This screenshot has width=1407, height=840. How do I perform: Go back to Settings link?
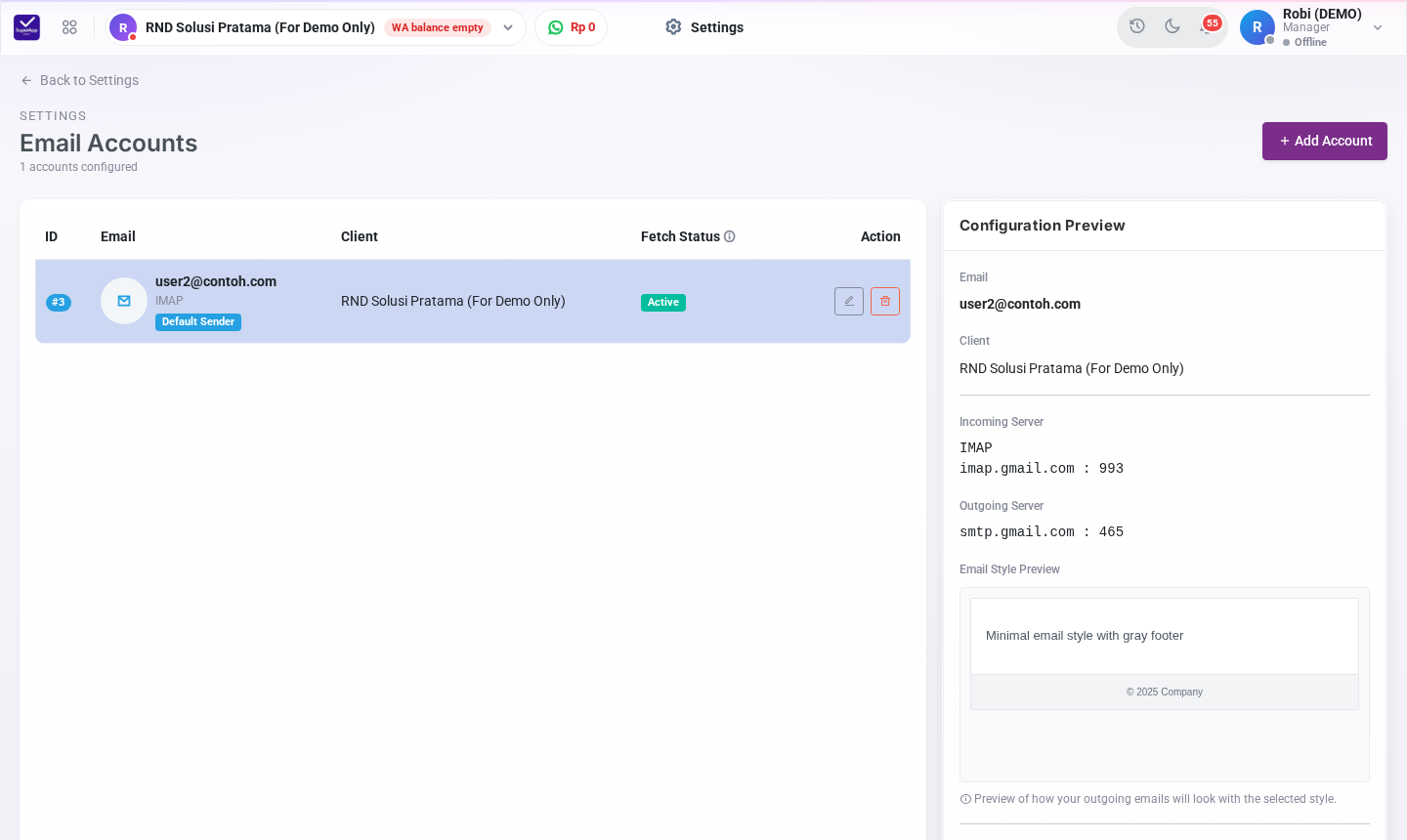(80, 80)
